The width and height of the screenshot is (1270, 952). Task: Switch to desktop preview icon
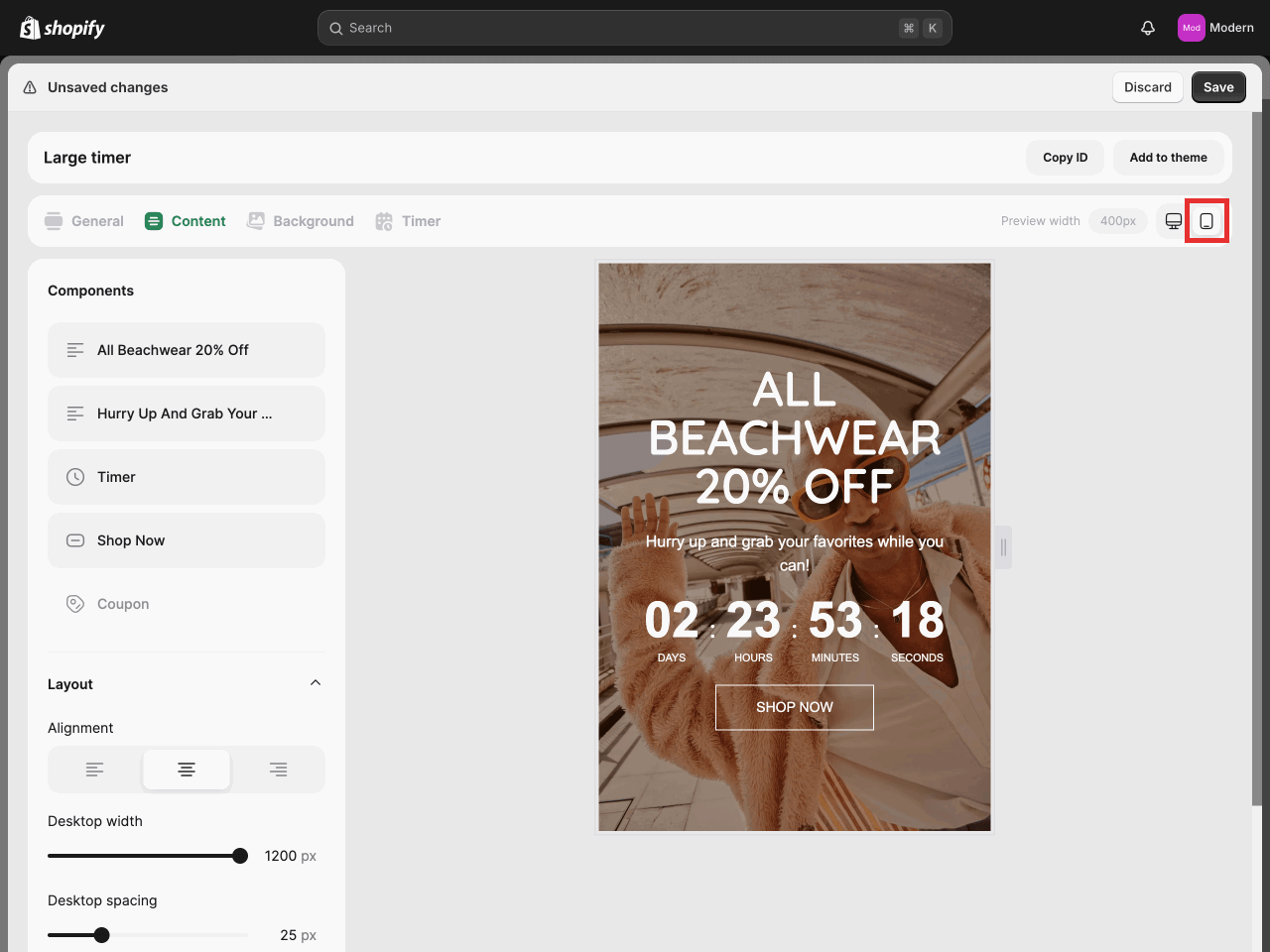point(1174,221)
